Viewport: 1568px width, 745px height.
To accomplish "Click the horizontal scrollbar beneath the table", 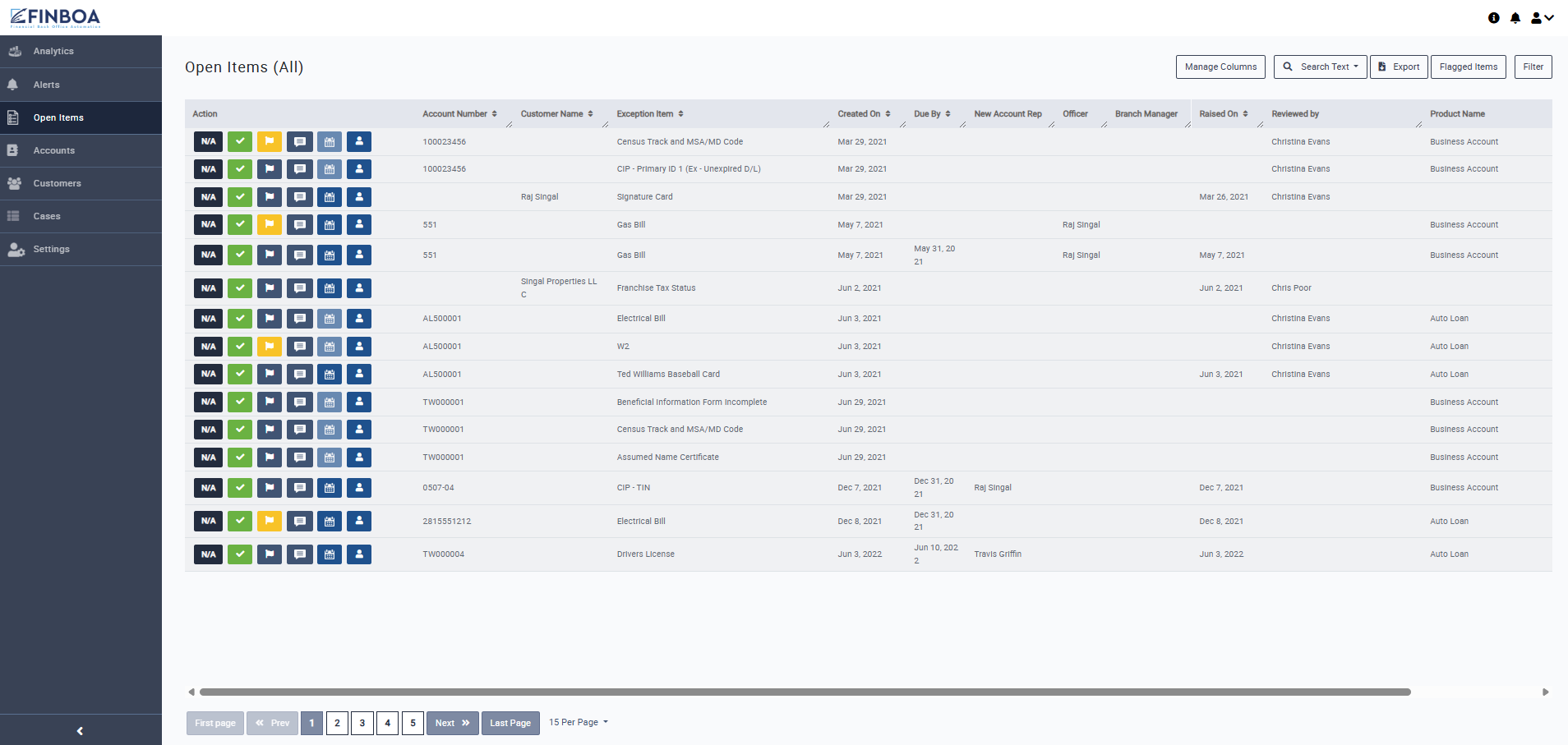I will 805,692.
